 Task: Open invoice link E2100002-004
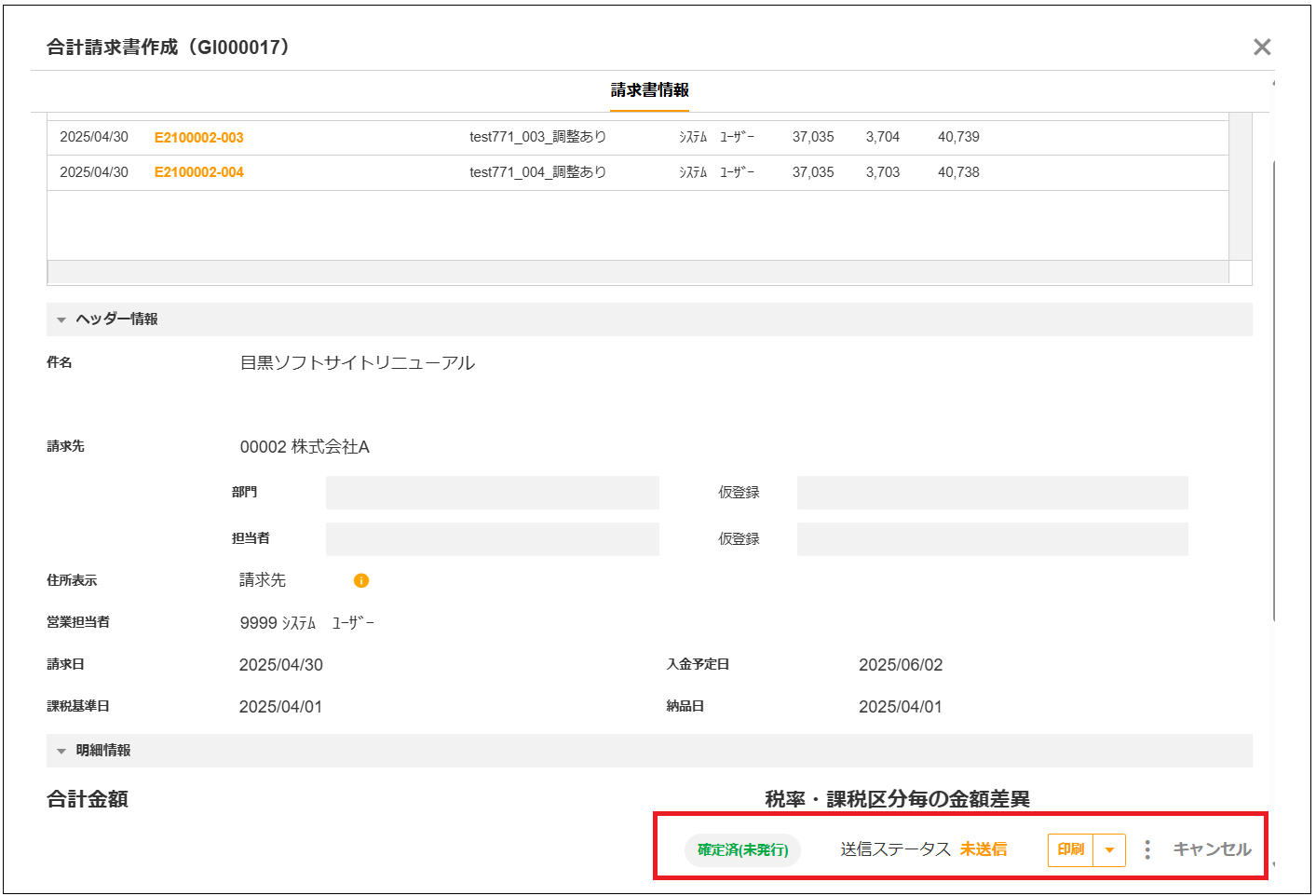(x=199, y=172)
